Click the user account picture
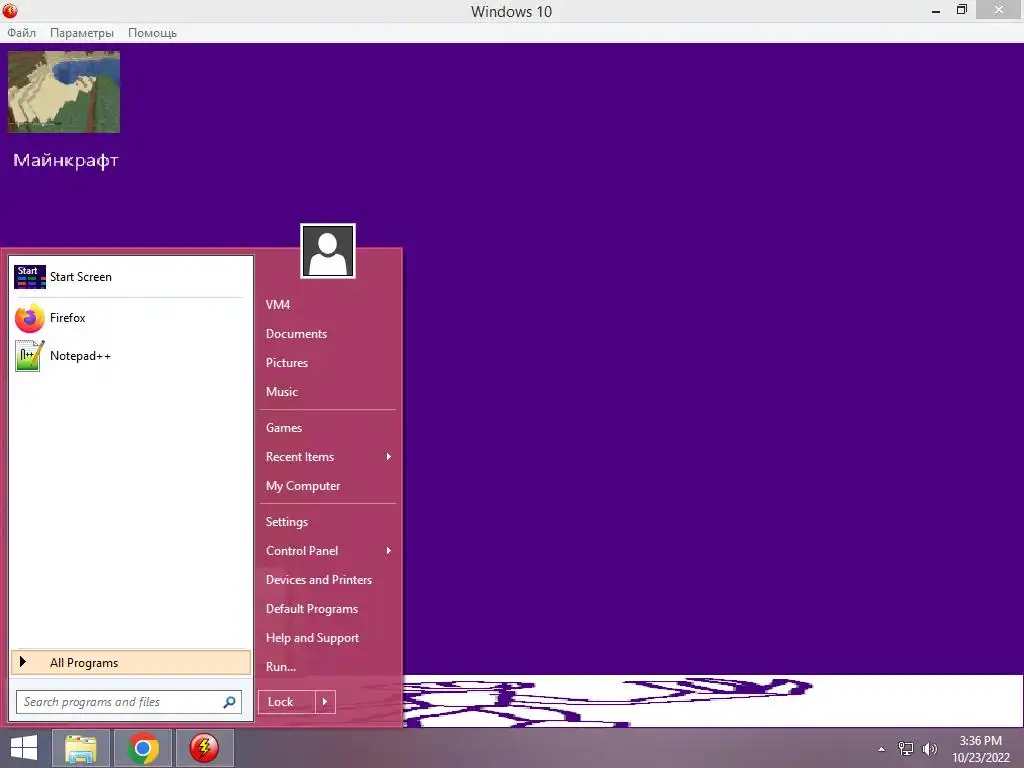 tap(328, 251)
